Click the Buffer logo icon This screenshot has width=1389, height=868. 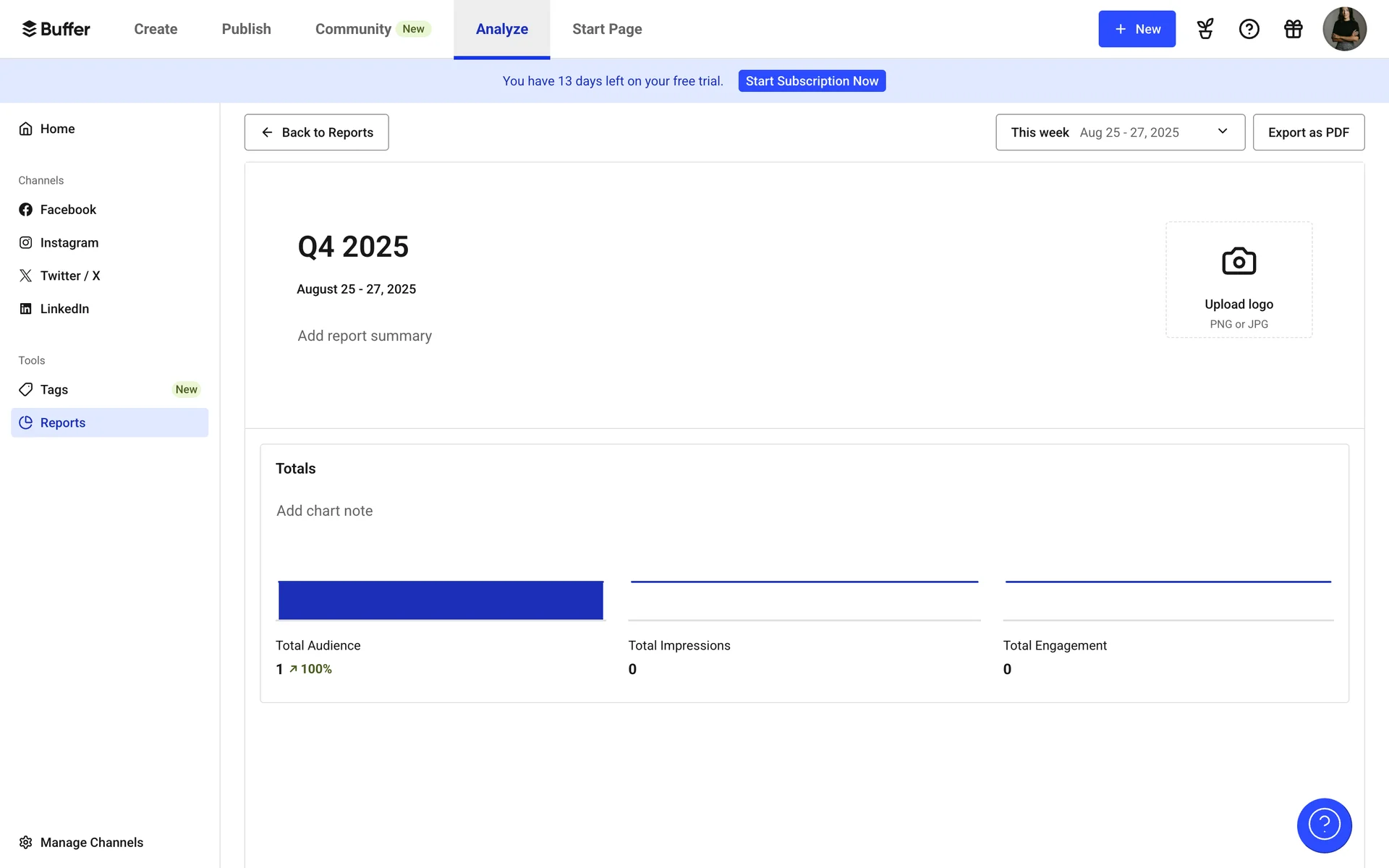(29, 29)
